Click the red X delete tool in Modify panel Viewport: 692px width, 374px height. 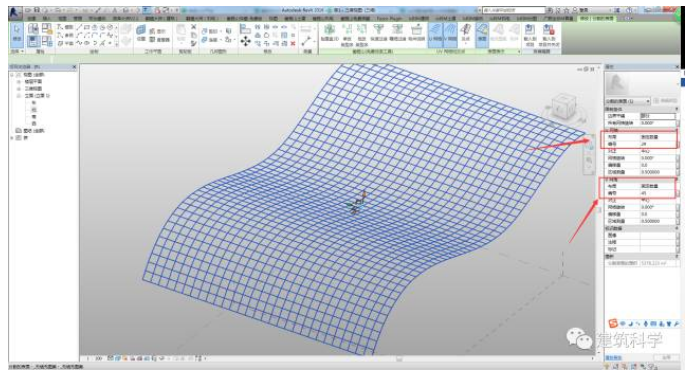293,43
